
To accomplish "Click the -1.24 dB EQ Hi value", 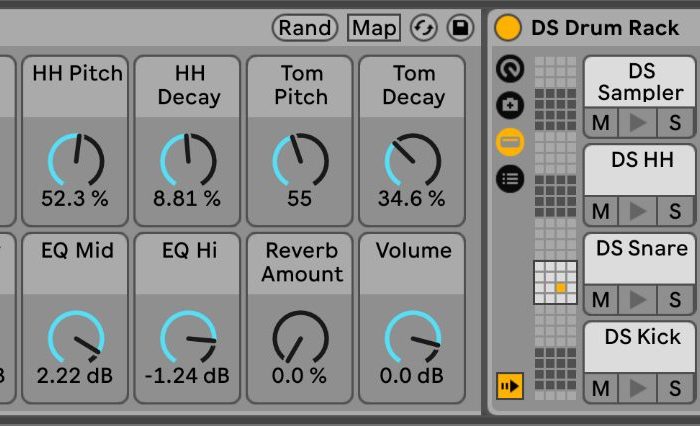I will [x=187, y=376].
